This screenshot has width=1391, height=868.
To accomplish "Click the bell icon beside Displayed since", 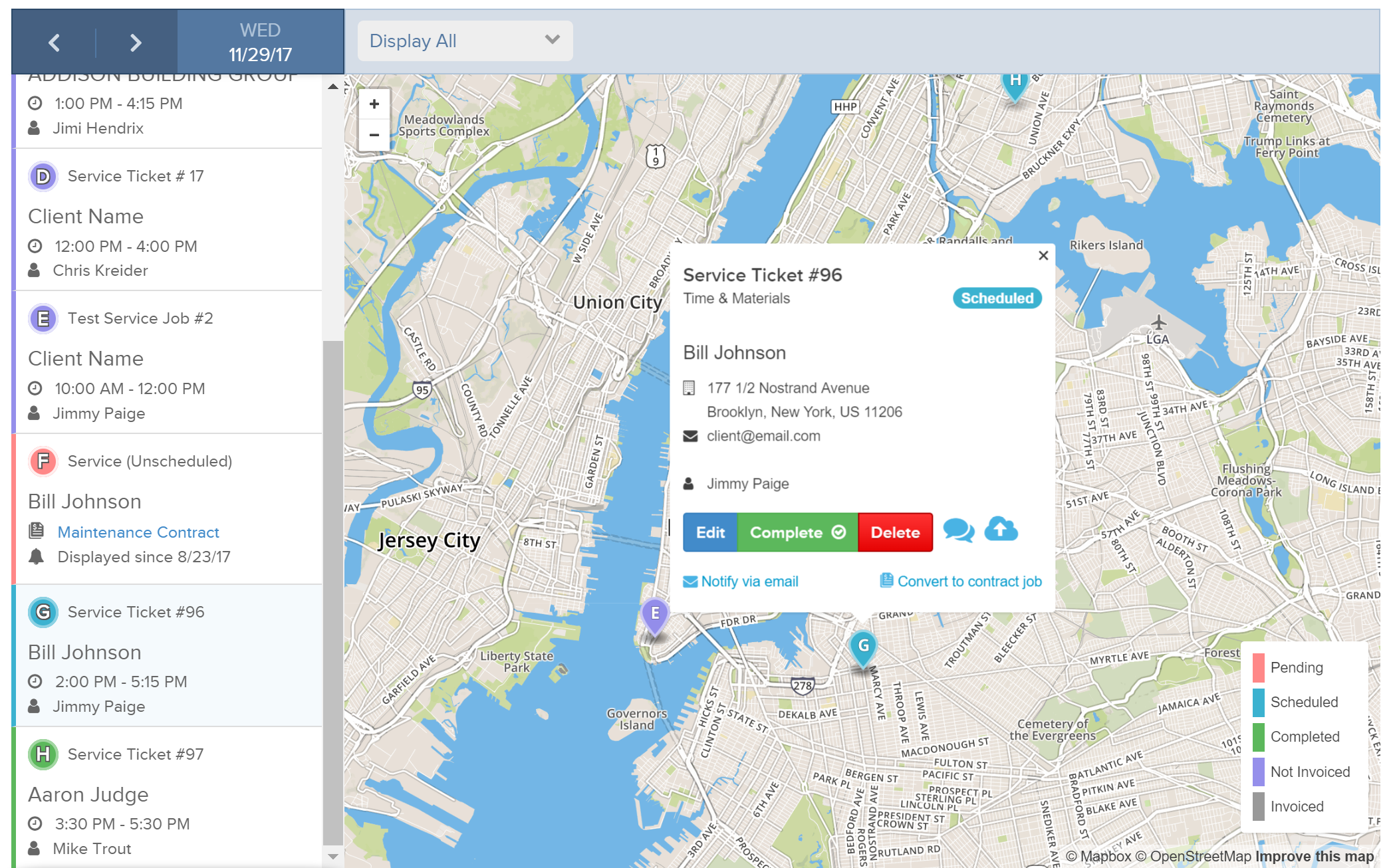I will (37, 557).
